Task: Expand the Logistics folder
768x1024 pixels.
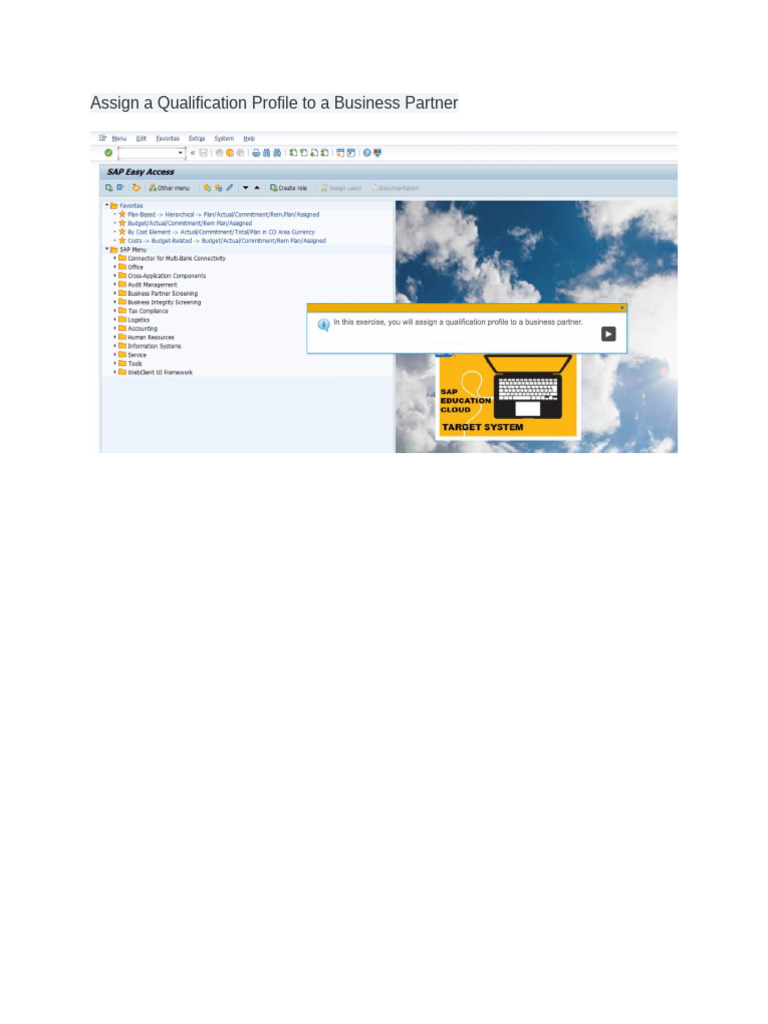Action: (115, 320)
